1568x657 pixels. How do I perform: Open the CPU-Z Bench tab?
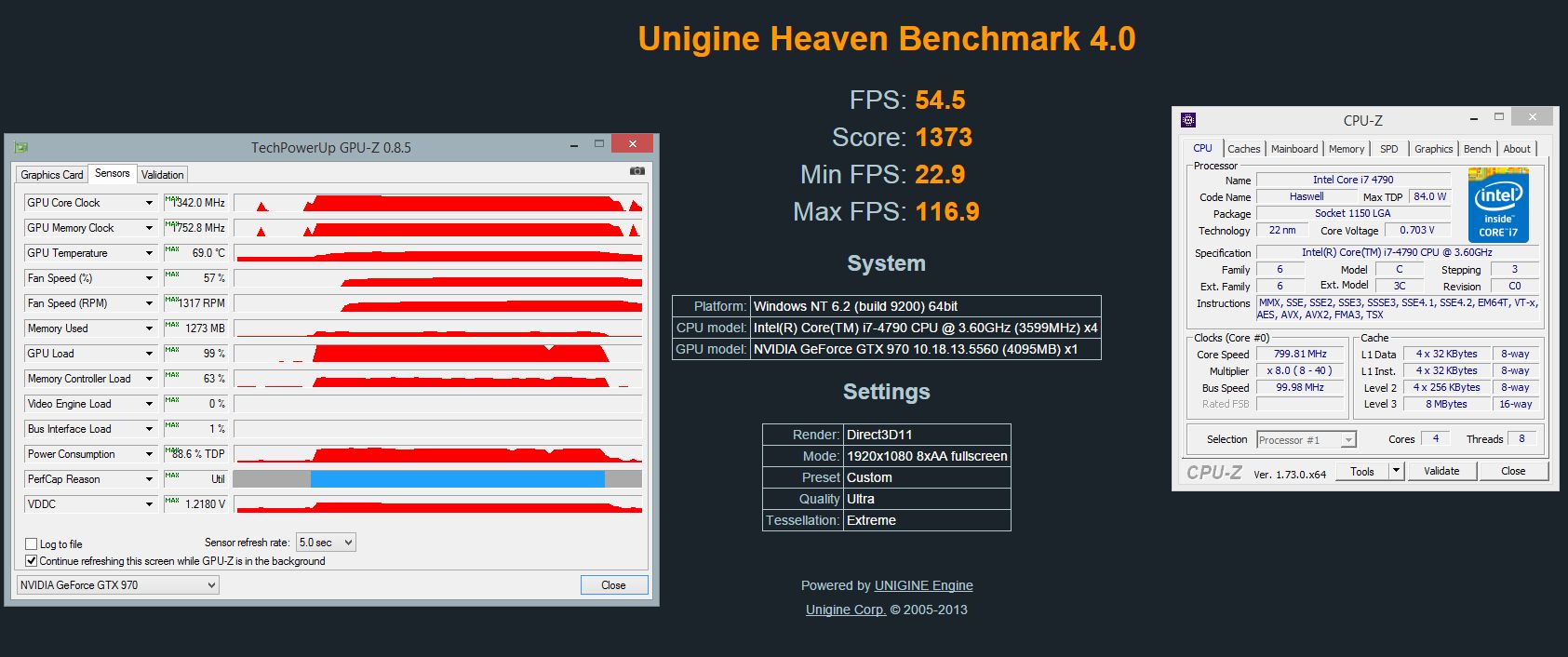(x=1478, y=149)
